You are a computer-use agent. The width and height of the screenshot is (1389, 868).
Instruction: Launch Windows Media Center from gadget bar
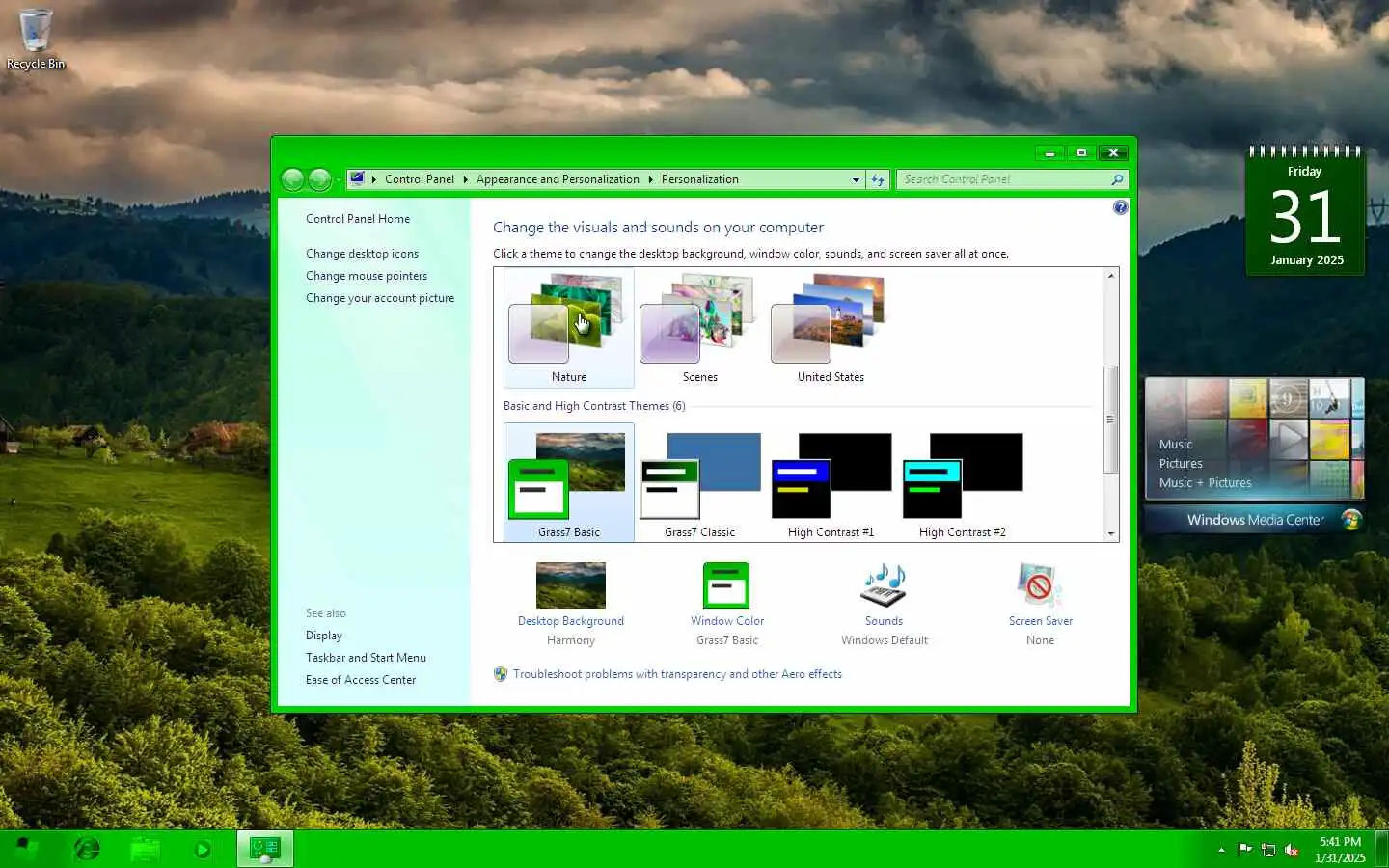(1254, 520)
